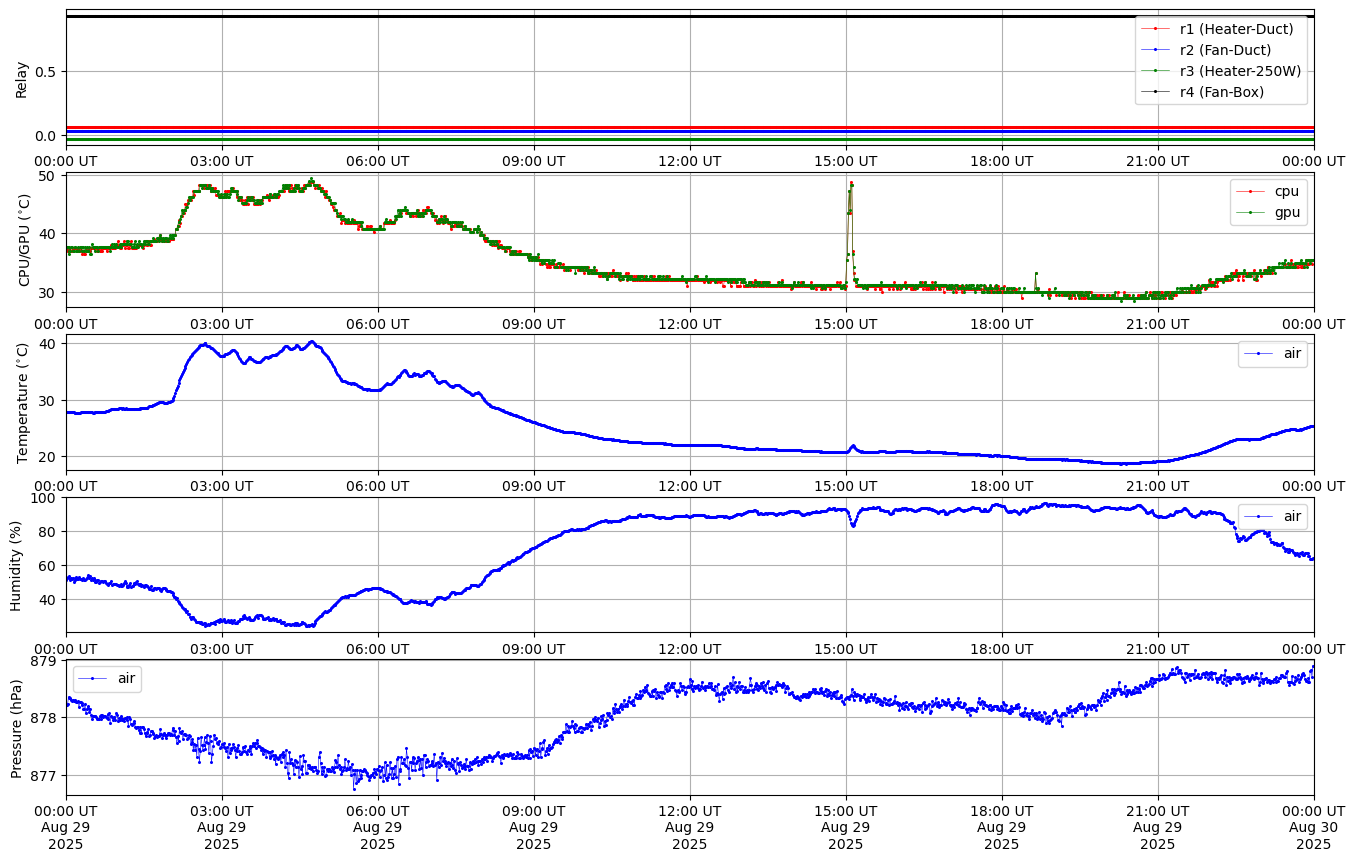
Task: Click the 879 tick on the Pressure axis
Action: click(x=45, y=661)
